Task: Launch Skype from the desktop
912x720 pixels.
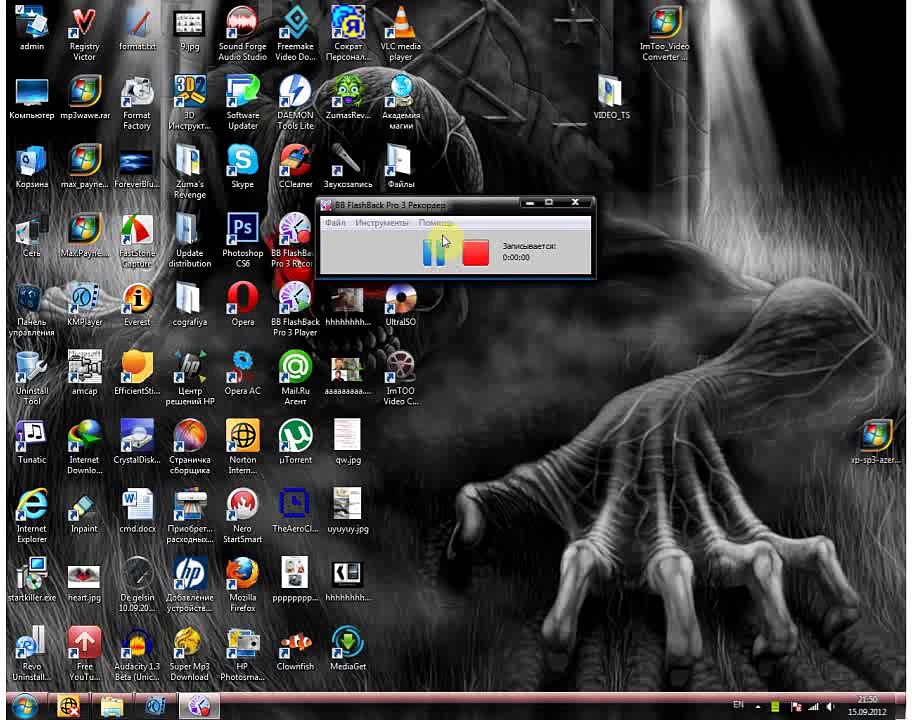Action: coord(243,166)
